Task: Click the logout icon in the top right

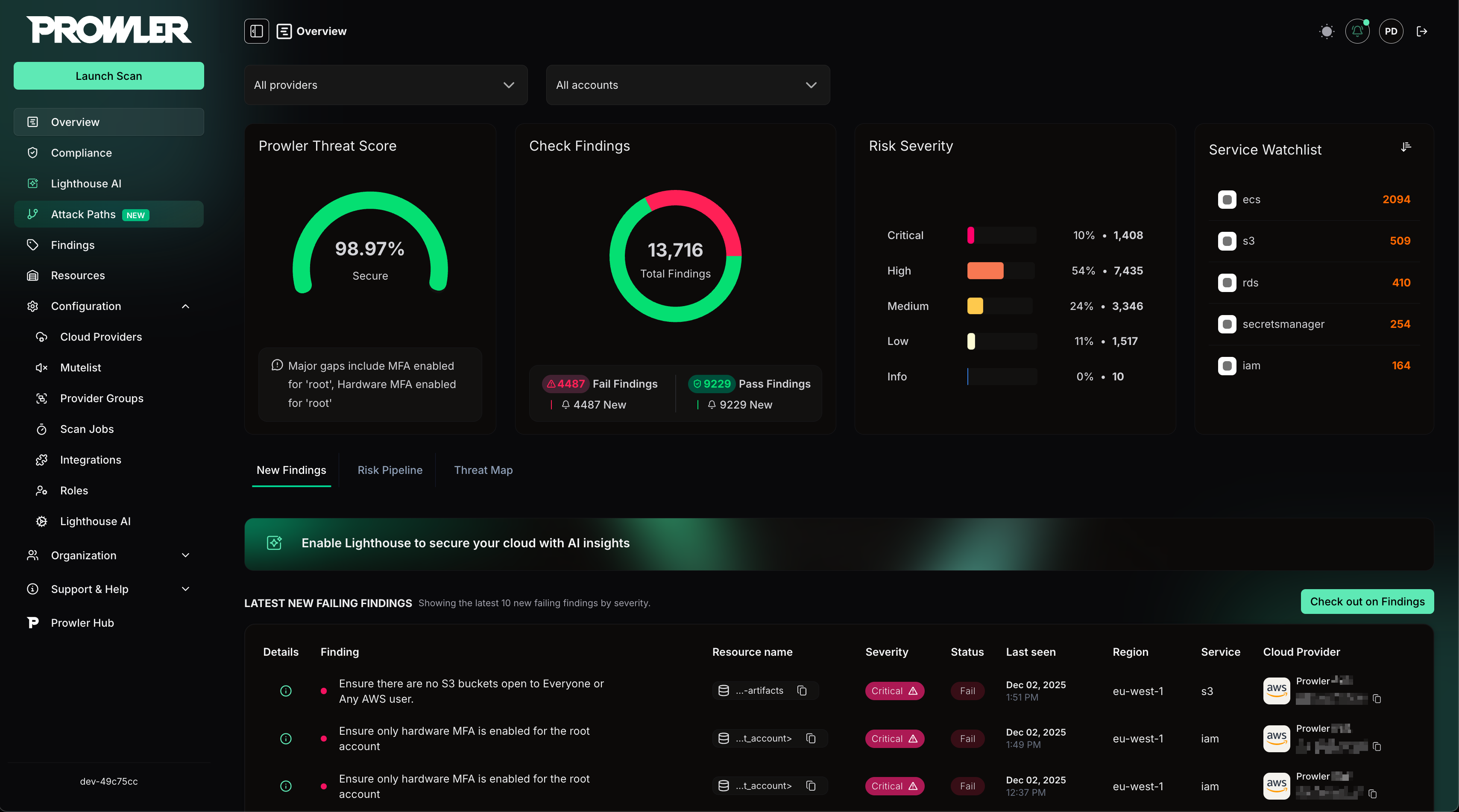Action: 1423,31
